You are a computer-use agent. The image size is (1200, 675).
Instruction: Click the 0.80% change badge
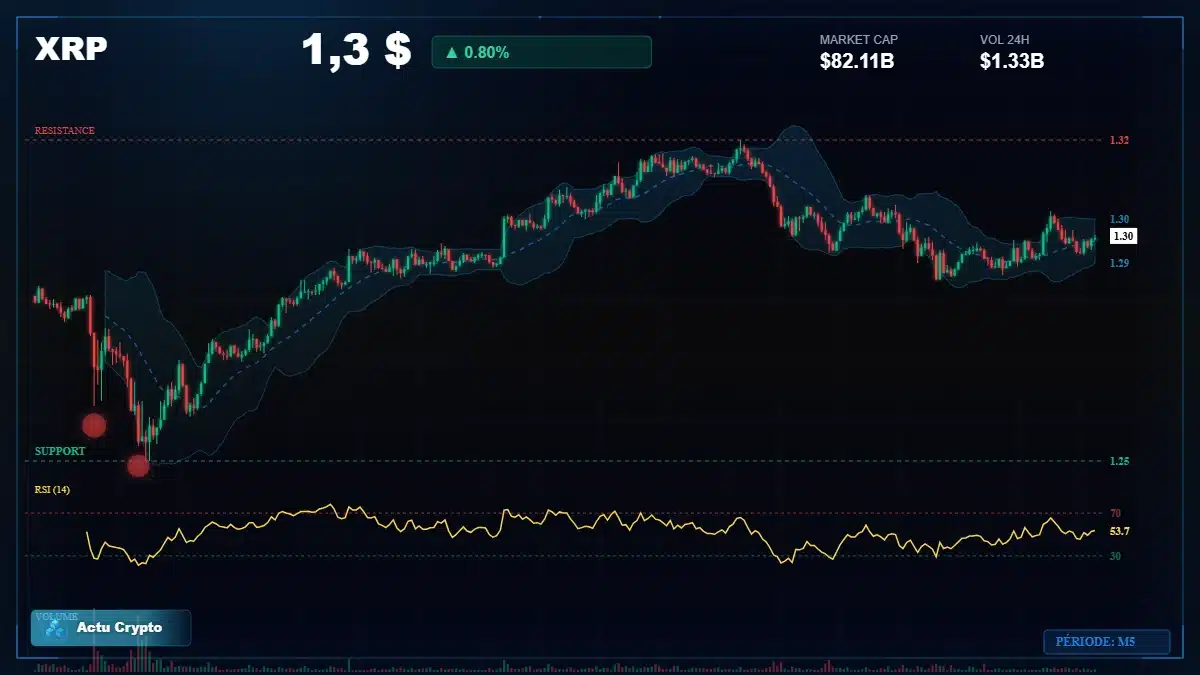click(541, 52)
